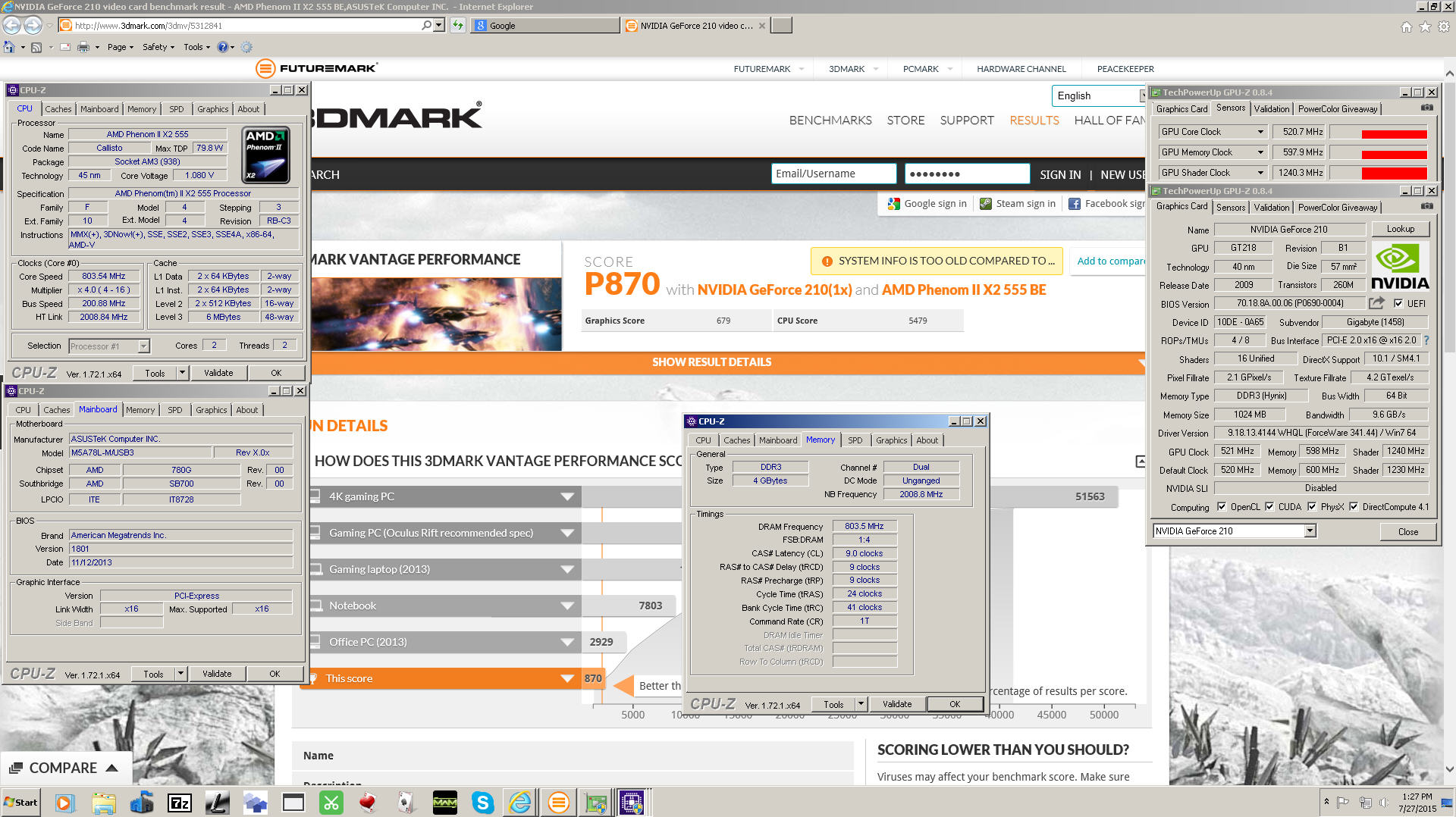Toggle the CUDA checkbox in GPU-Z
The height and width of the screenshot is (817, 1456).
pyautogui.click(x=1269, y=507)
